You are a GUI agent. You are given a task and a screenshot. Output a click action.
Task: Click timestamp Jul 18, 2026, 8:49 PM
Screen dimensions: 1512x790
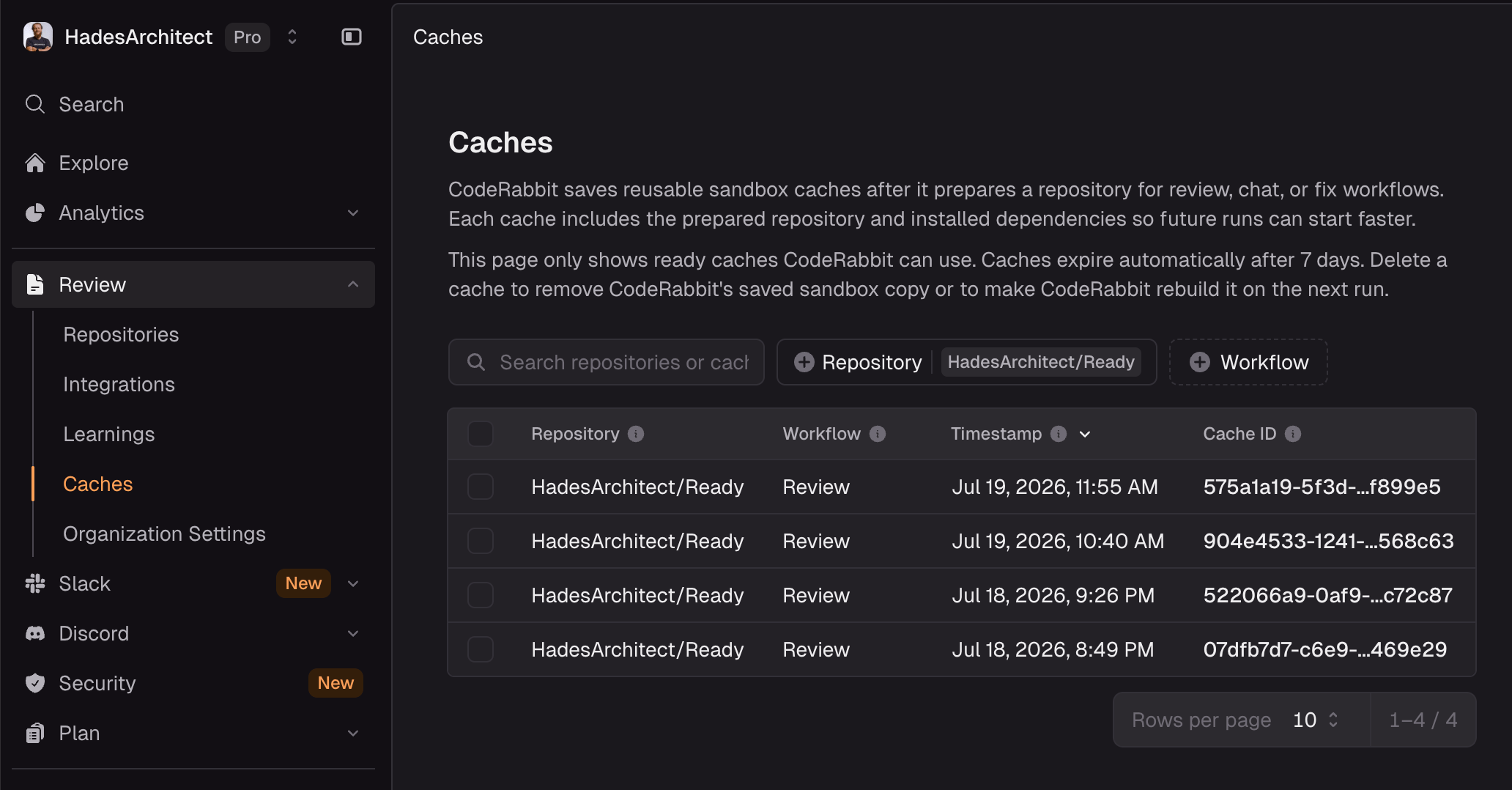tap(1053, 649)
